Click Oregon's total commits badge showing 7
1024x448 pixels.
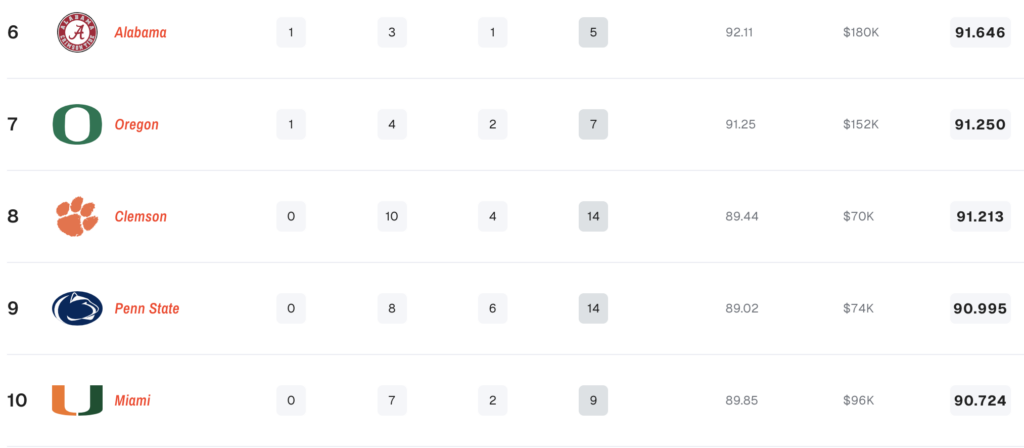click(593, 125)
